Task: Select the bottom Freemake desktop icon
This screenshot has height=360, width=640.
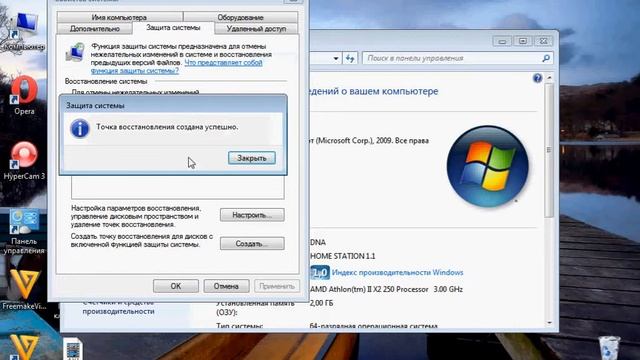Action: pos(24,347)
